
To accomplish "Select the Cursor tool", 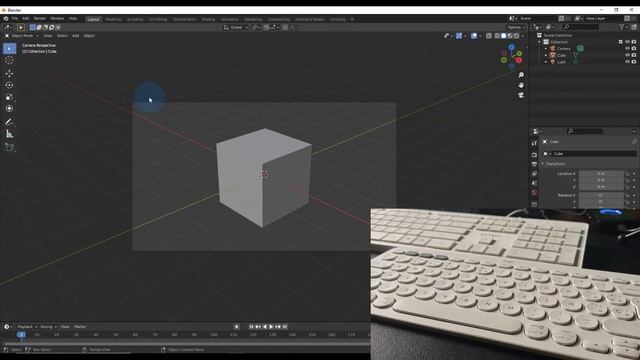I will [x=9, y=60].
